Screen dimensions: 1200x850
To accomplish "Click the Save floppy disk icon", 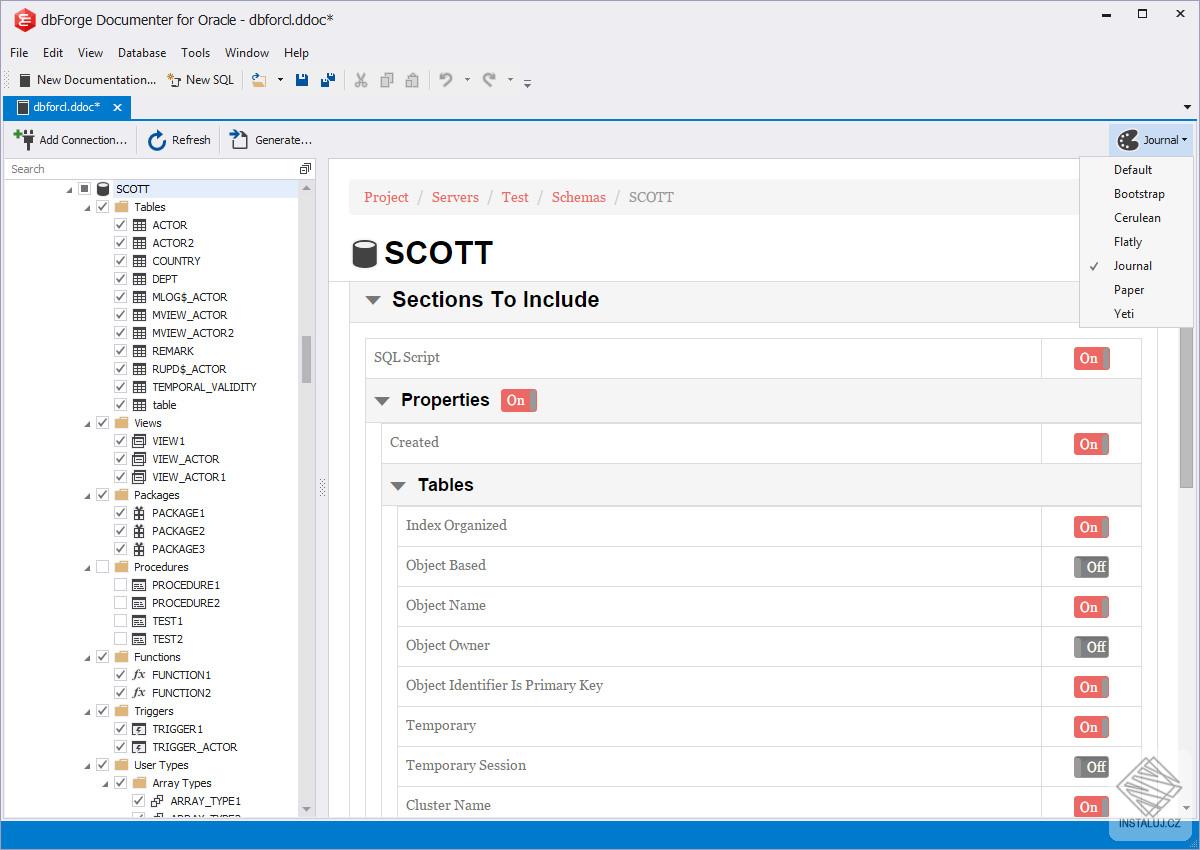I will click(302, 80).
